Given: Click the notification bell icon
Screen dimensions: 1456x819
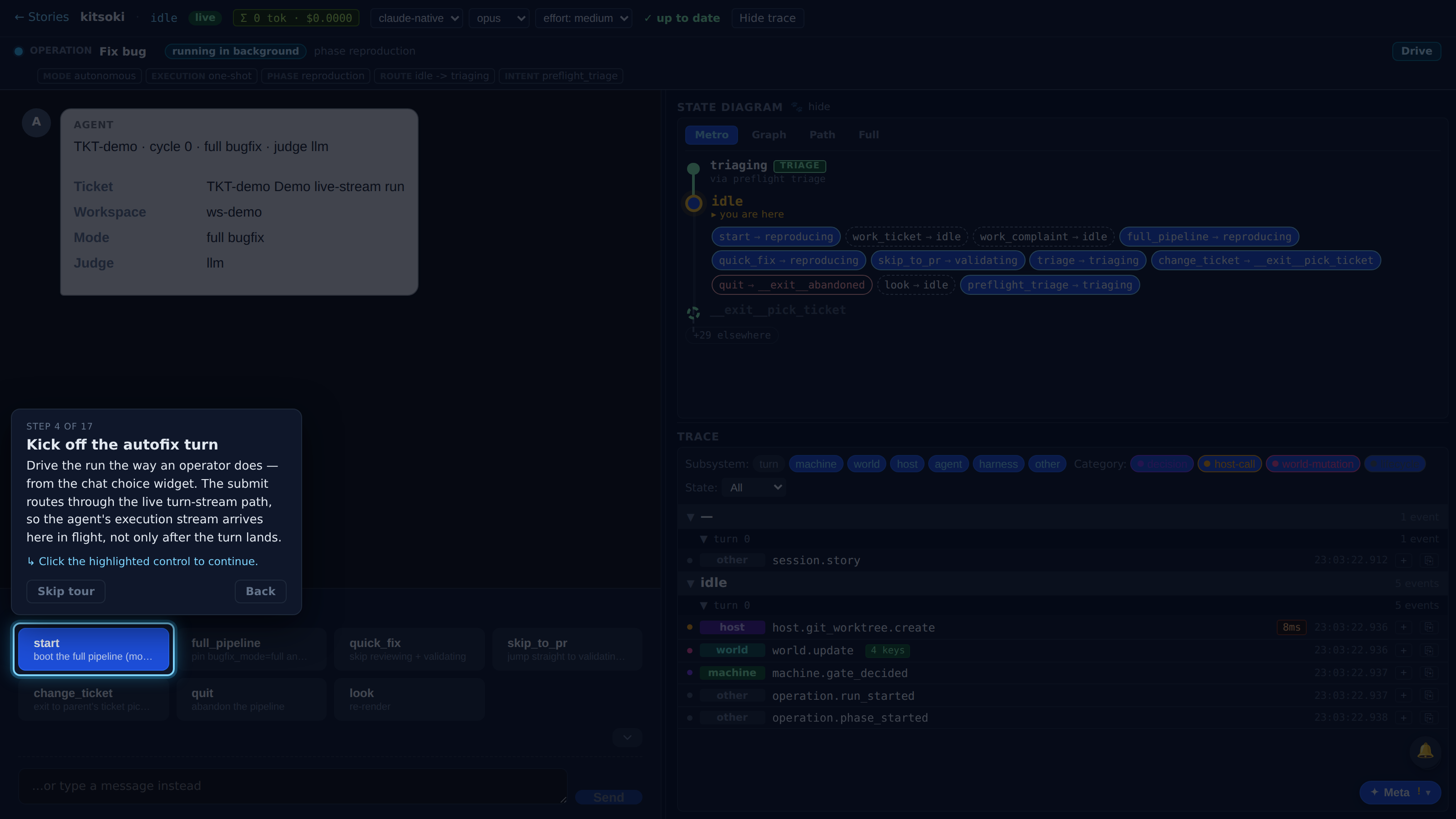Looking at the screenshot, I should 1425,751.
